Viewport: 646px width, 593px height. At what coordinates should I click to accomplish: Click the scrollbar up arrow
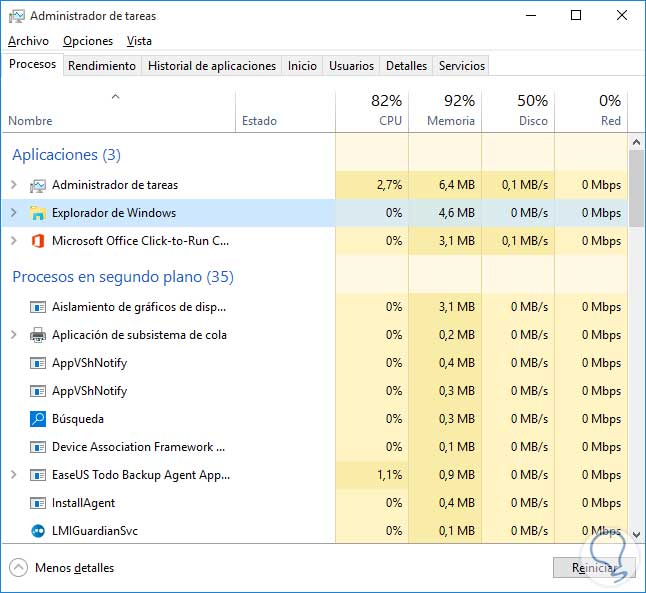point(637,143)
